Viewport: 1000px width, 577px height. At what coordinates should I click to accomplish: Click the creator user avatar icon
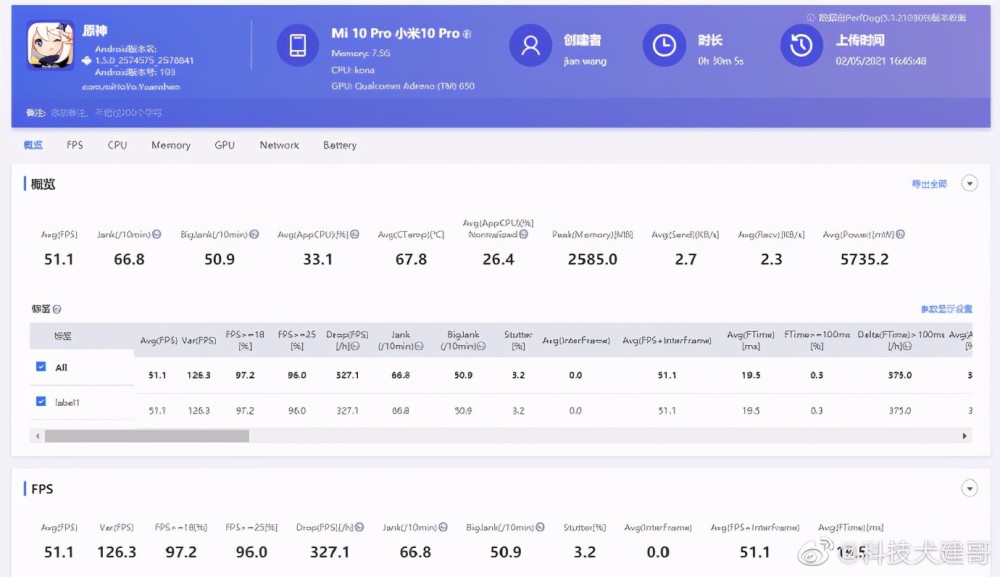coord(530,45)
